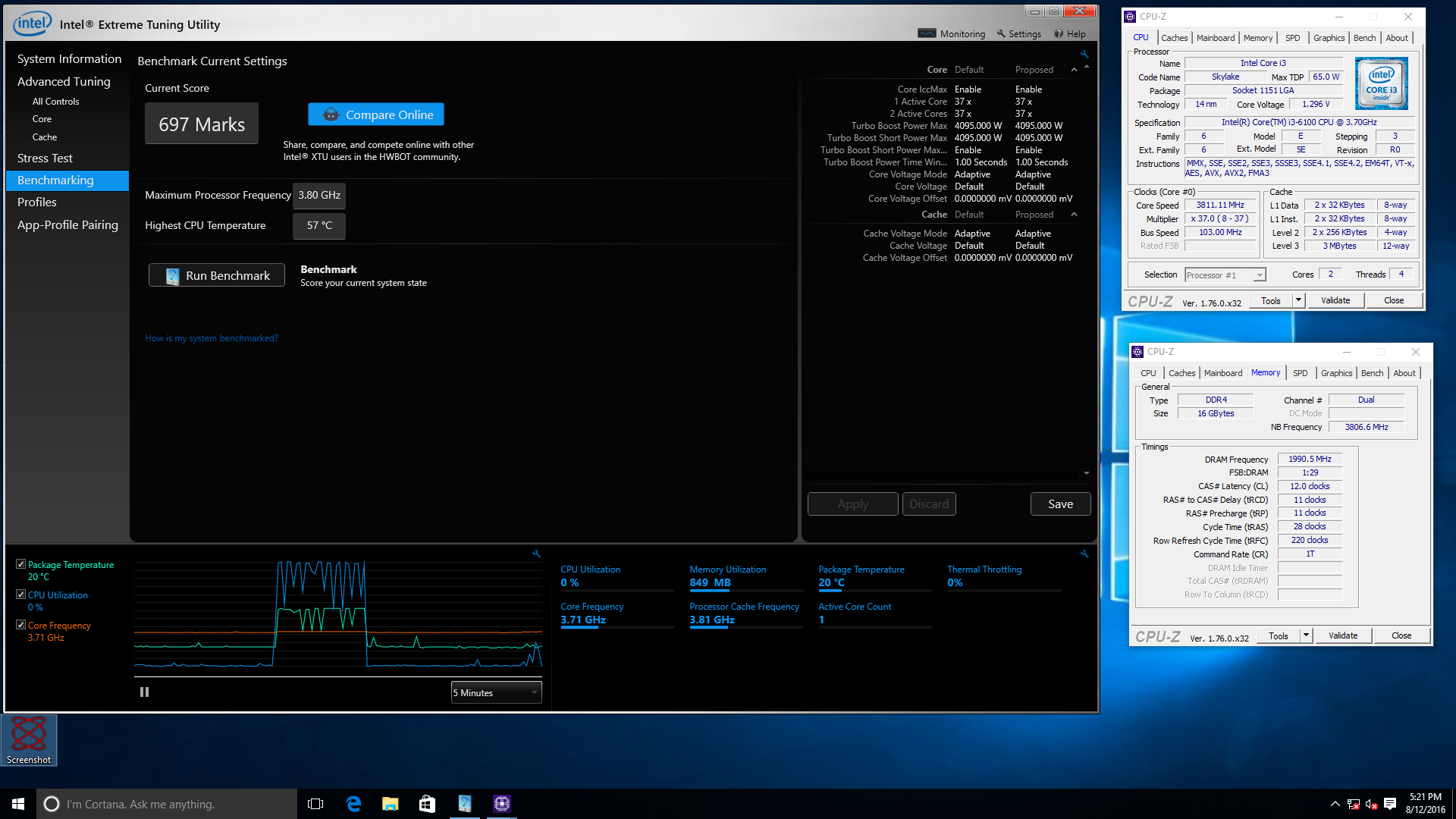Select Cache under Advanced Tuning
1456x819 pixels.
pos(45,137)
